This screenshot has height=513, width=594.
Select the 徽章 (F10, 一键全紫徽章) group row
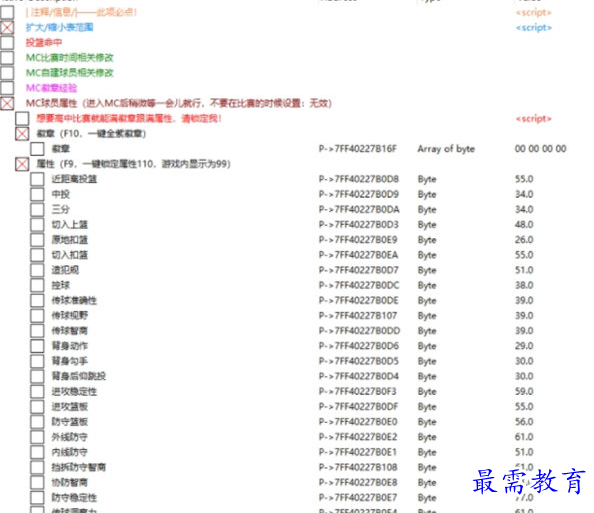pos(91,133)
